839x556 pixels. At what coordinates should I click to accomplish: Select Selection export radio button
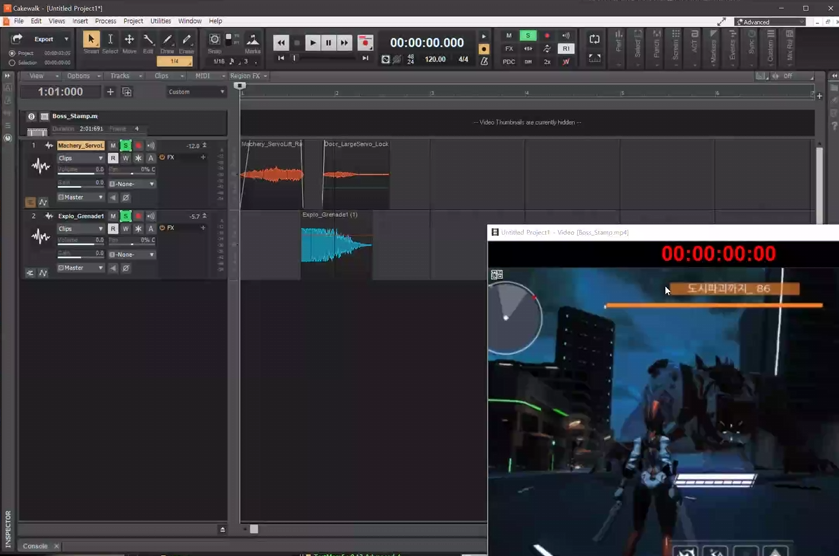click(x=12, y=63)
